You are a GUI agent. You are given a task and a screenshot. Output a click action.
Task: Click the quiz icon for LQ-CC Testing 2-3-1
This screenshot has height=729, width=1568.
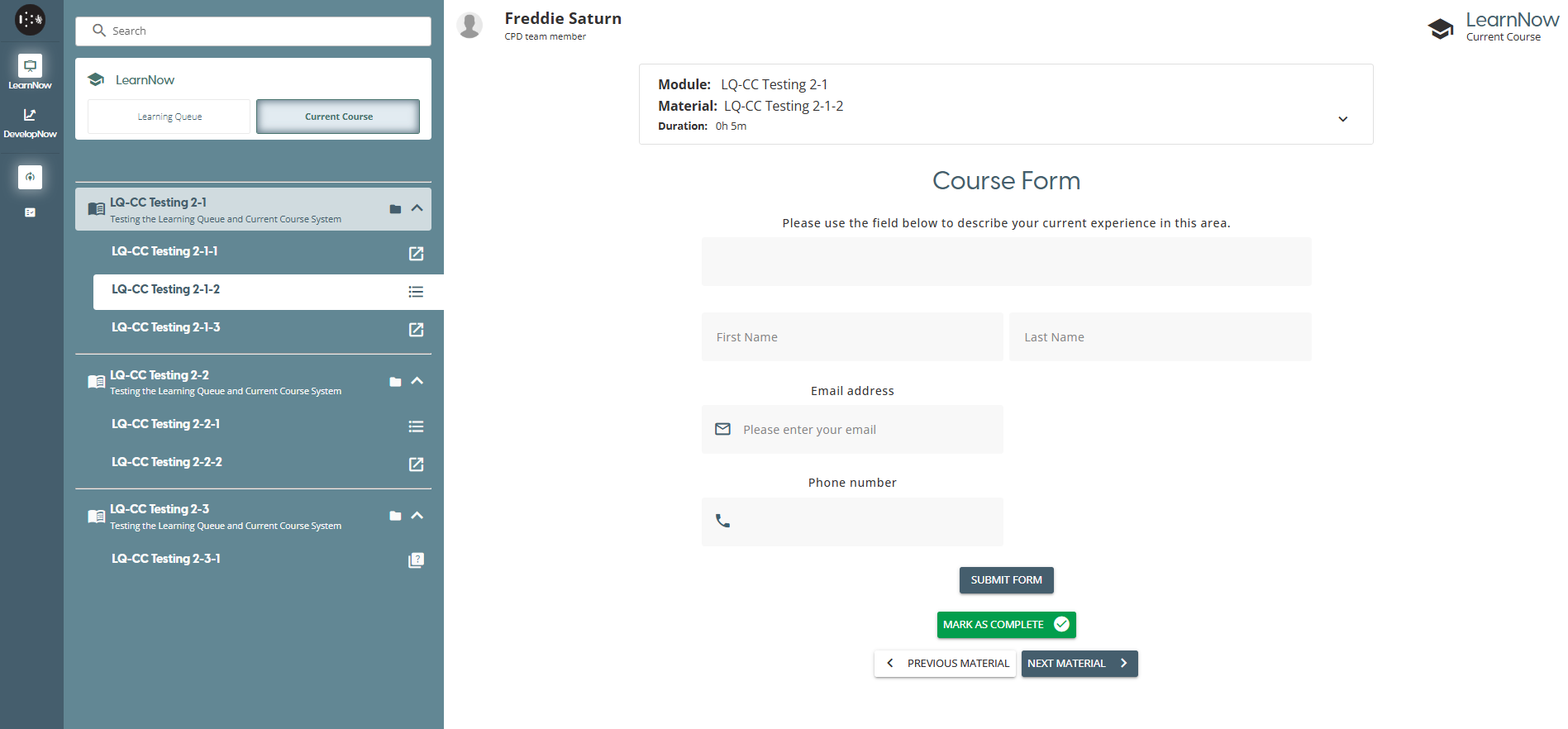point(416,560)
